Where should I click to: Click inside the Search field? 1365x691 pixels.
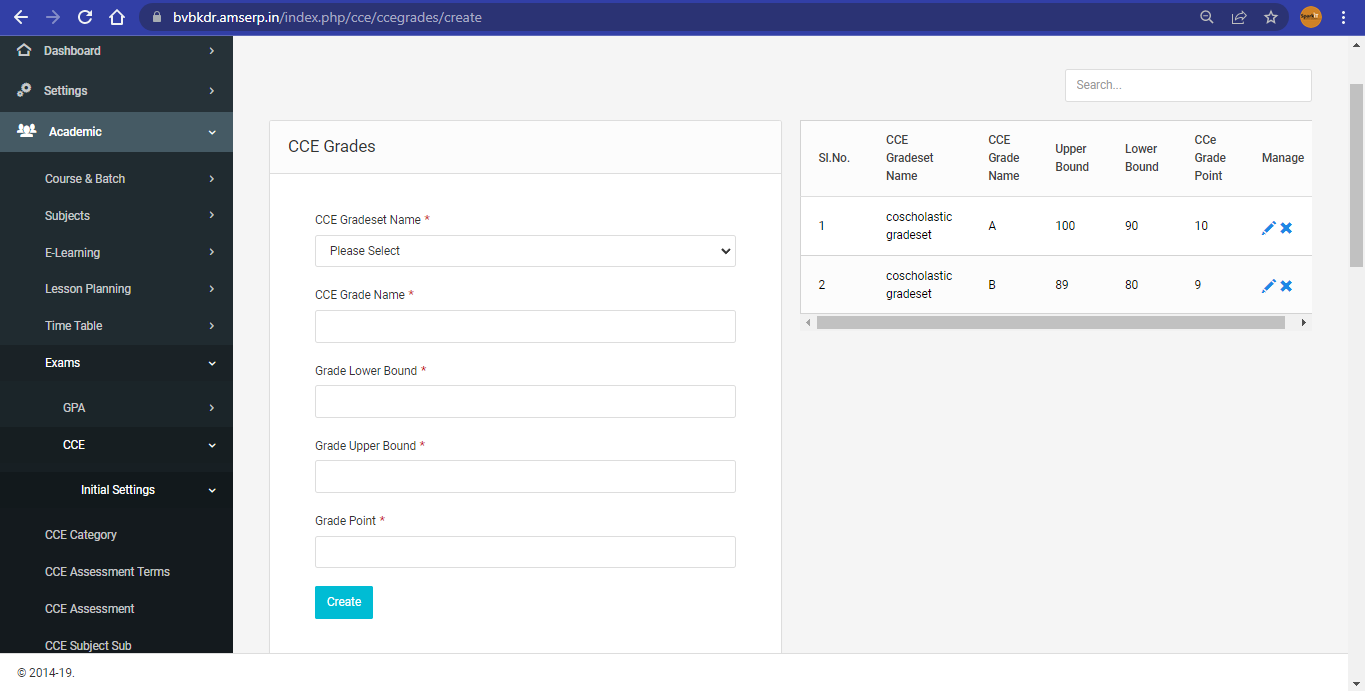1187,85
